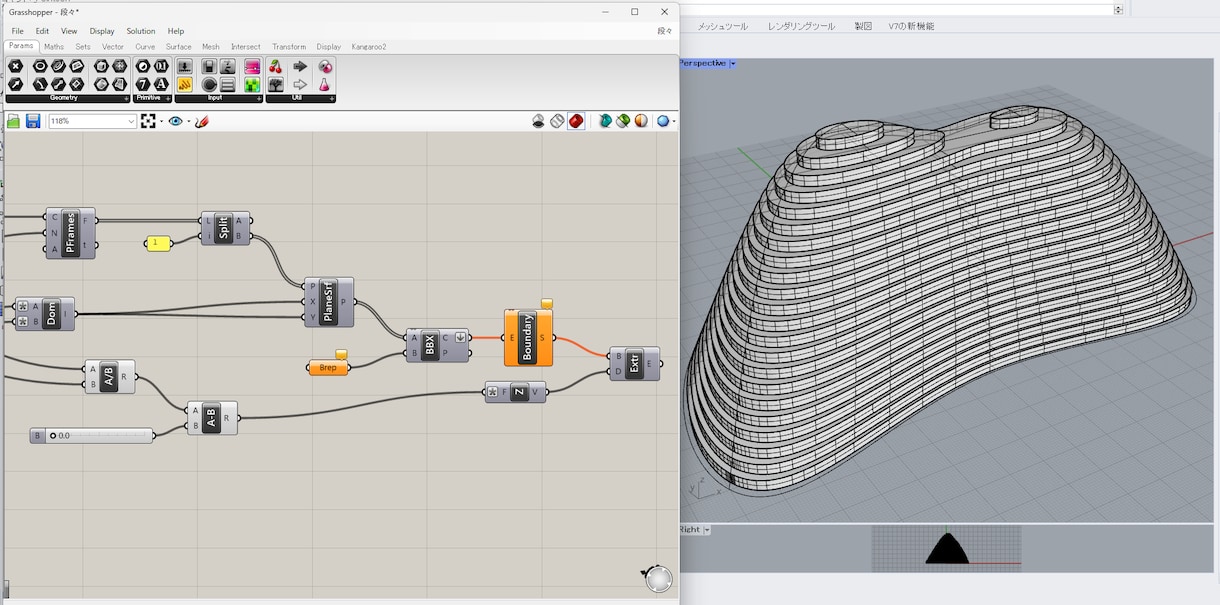
Task: Open the Solution menu in Grasshopper
Action: (141, 31)
